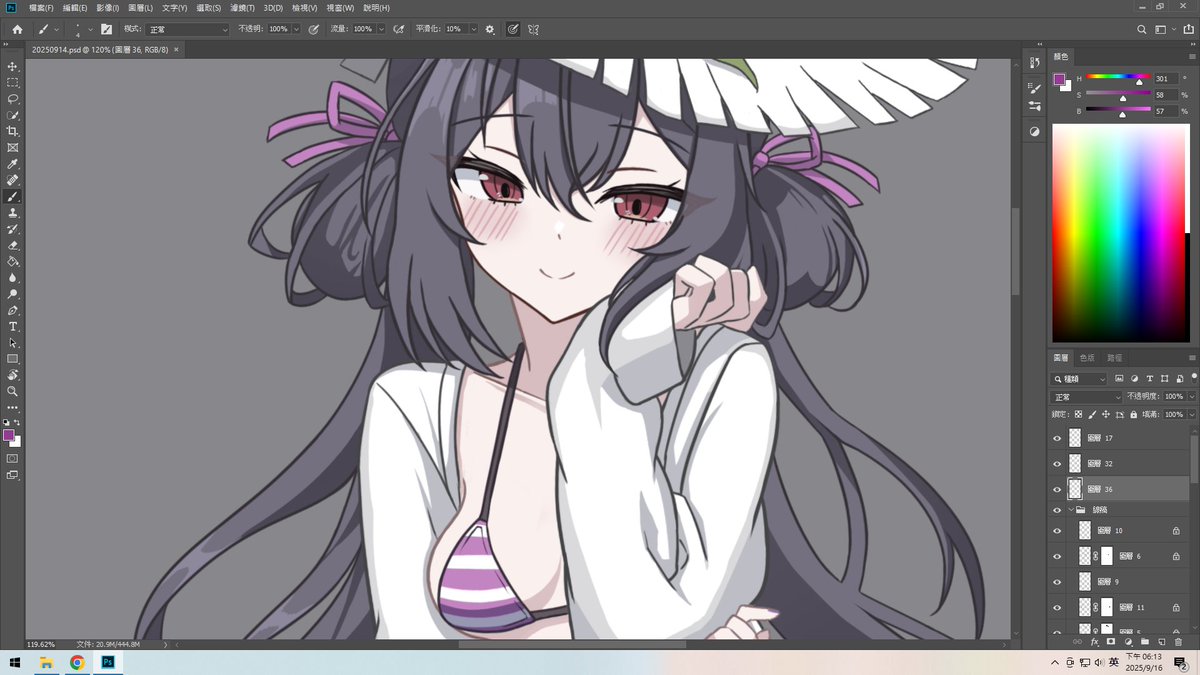Add layer style fx icon
1200x675 pixels.
[x=1094, y=641]
